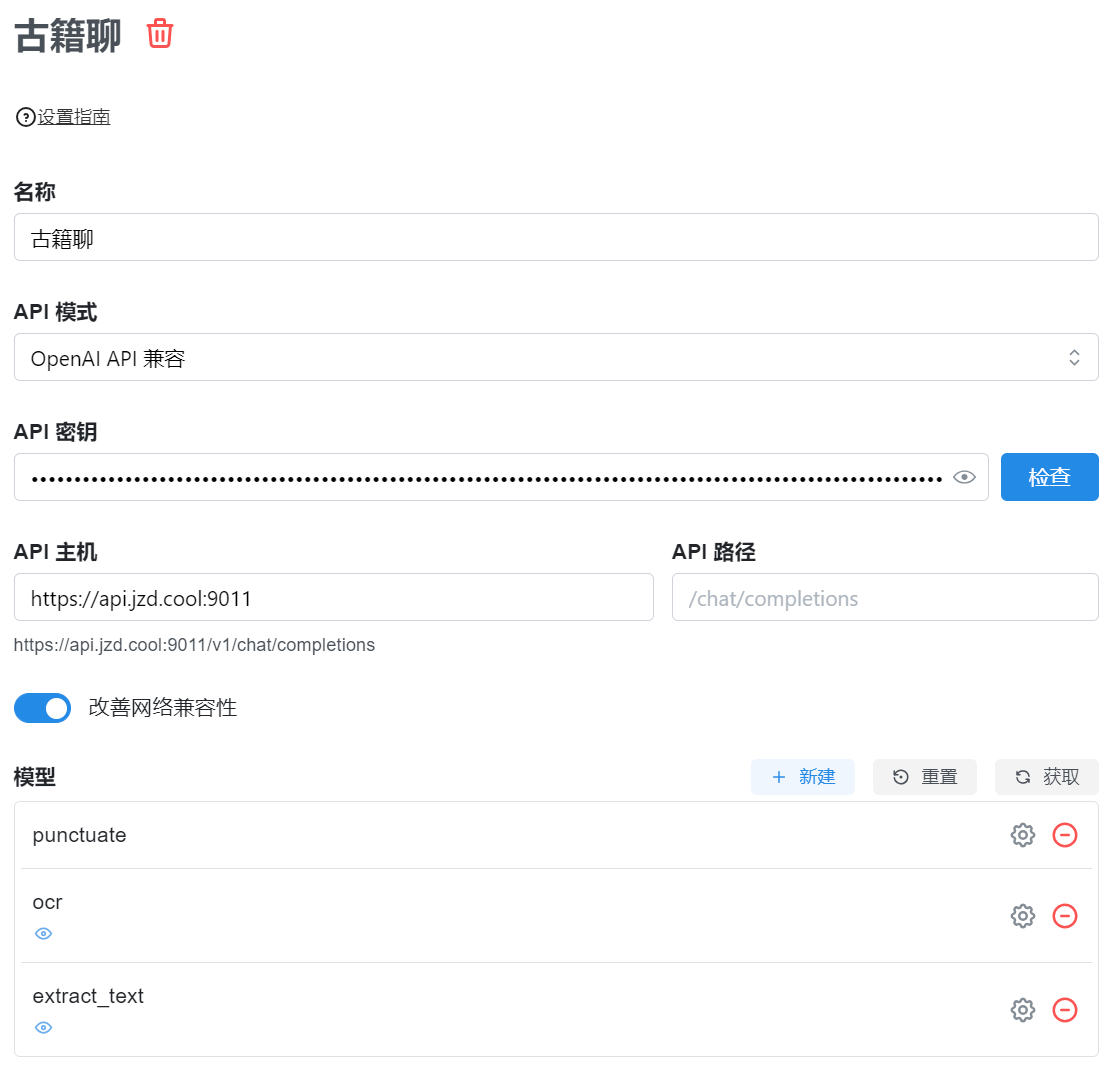
Task: Select the punctuate model row text
Action: pos(79,835)
